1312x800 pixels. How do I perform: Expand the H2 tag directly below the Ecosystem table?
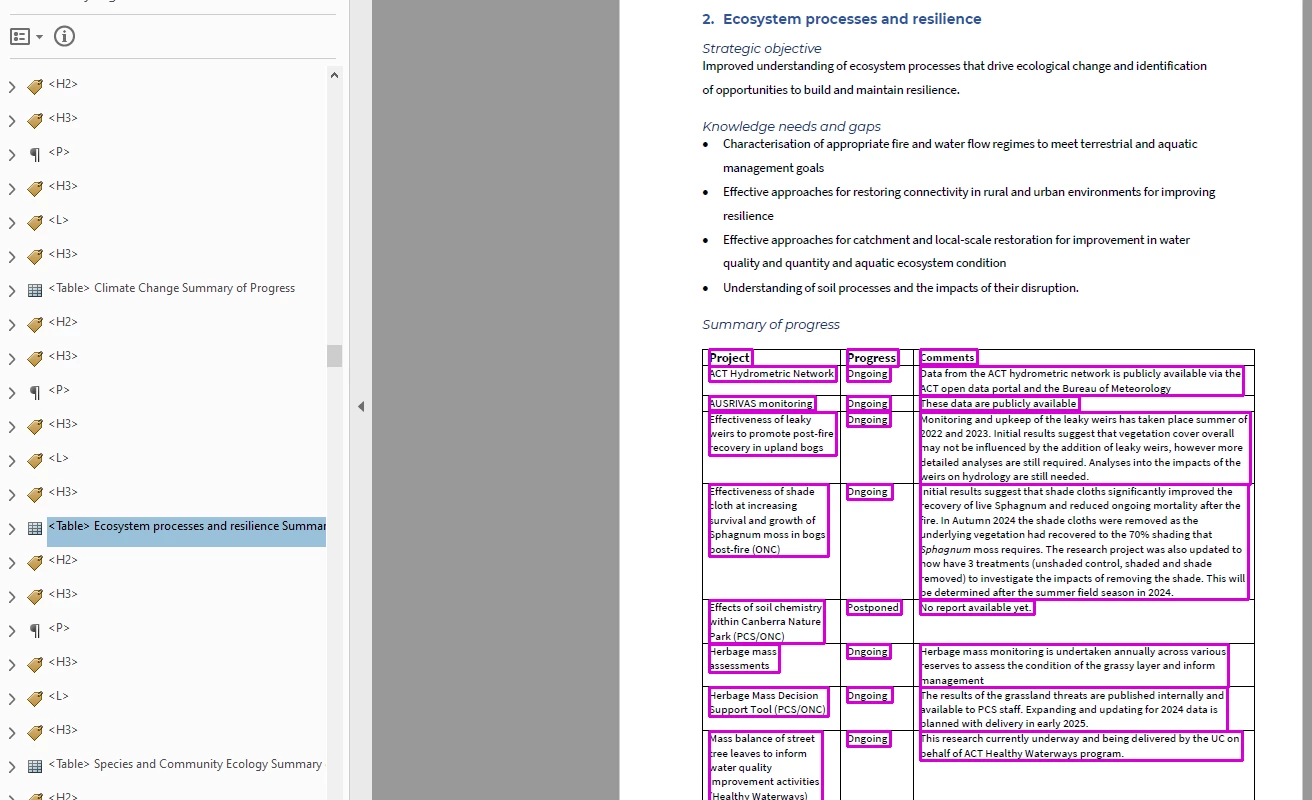click(x=12, y=562)
